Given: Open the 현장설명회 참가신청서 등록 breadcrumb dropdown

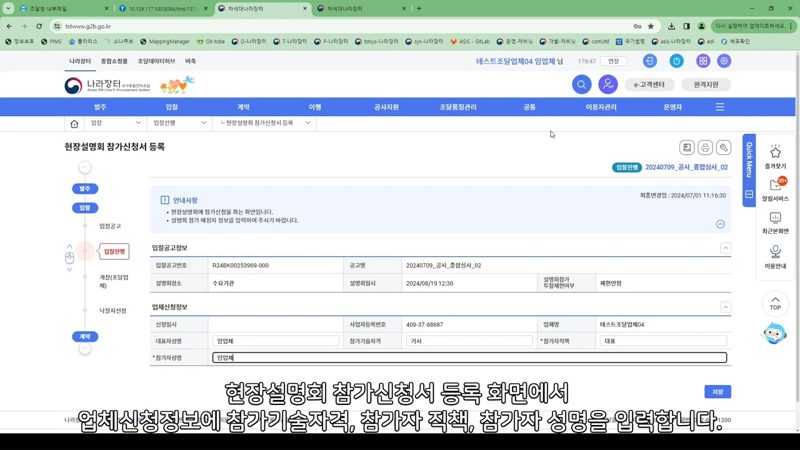Looking at the screenshot, I should click(x=265, y=123).
